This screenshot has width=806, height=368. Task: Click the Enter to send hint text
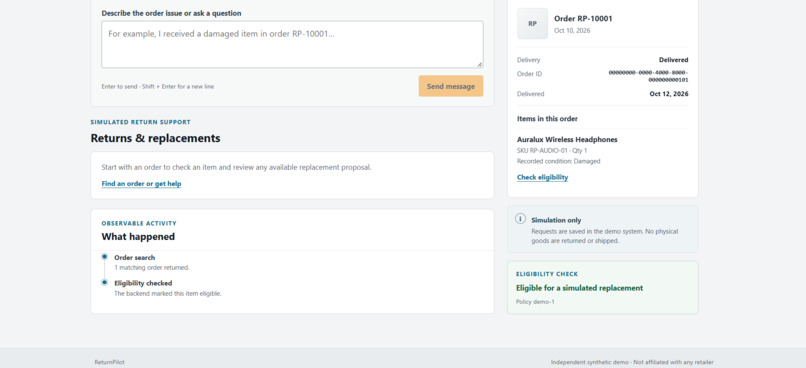[158, 86]
